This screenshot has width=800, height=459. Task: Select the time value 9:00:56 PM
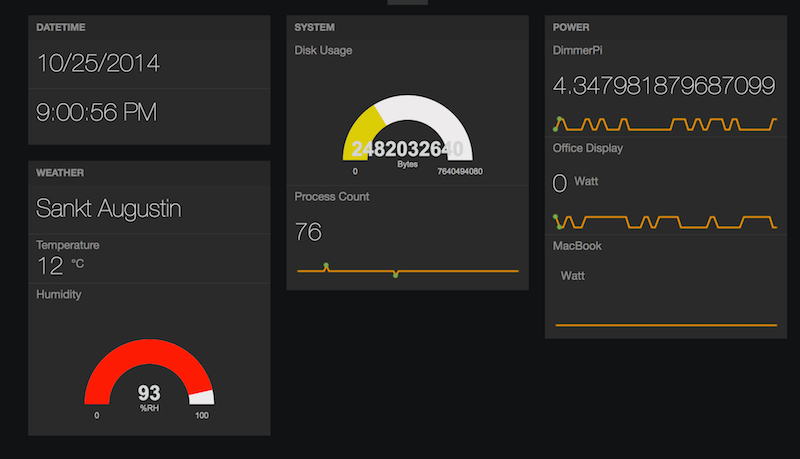[x=96, y=112]
